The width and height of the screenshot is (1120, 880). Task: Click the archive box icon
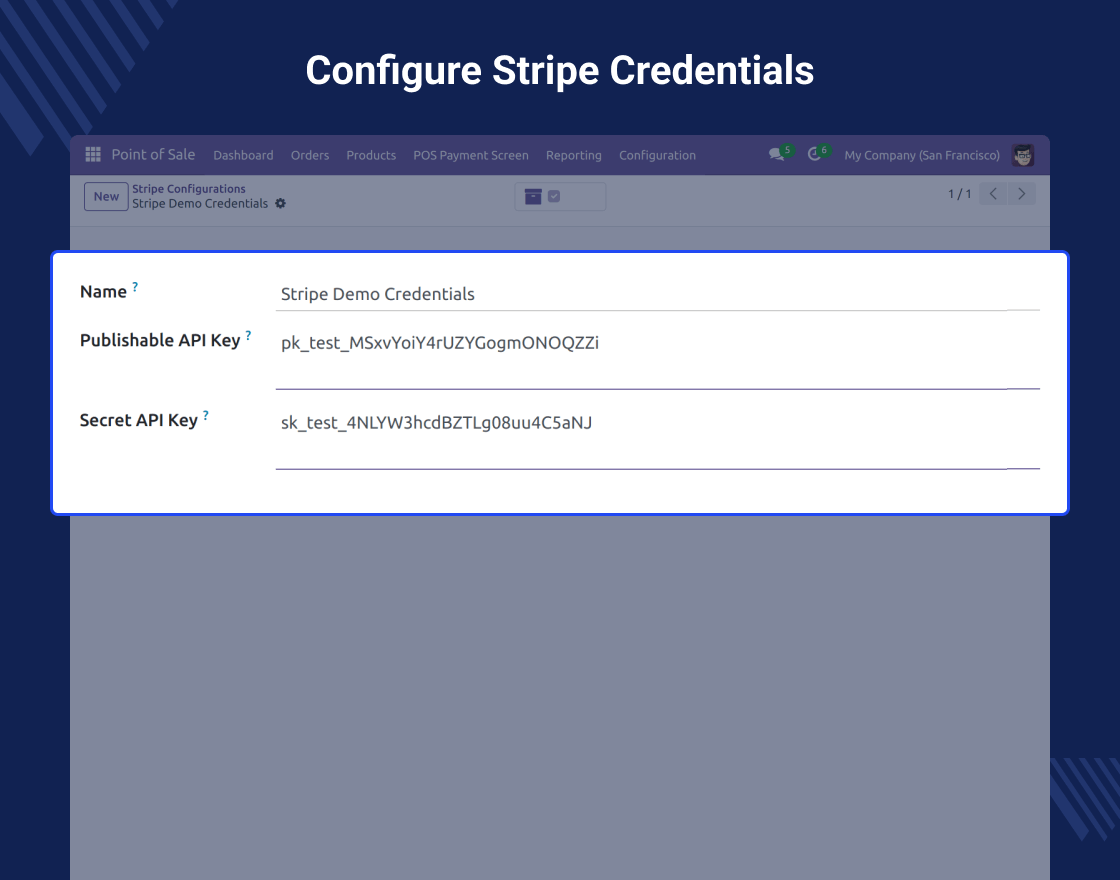[x=533, y=196]
